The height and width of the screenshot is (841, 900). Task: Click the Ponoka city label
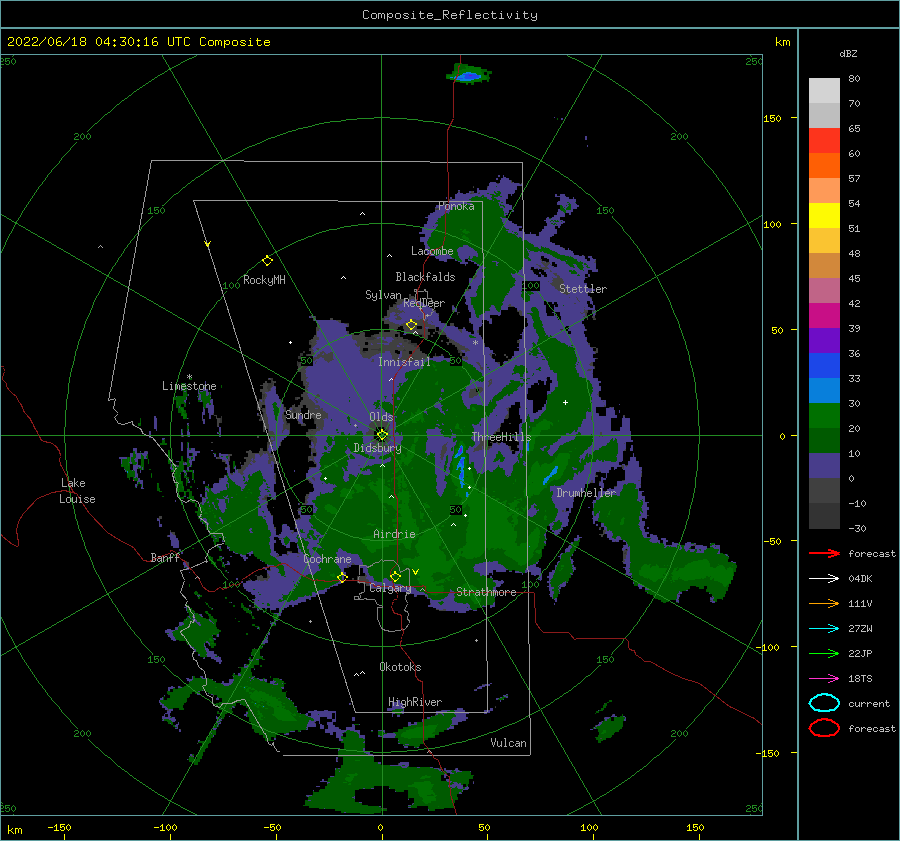point(456,206)
